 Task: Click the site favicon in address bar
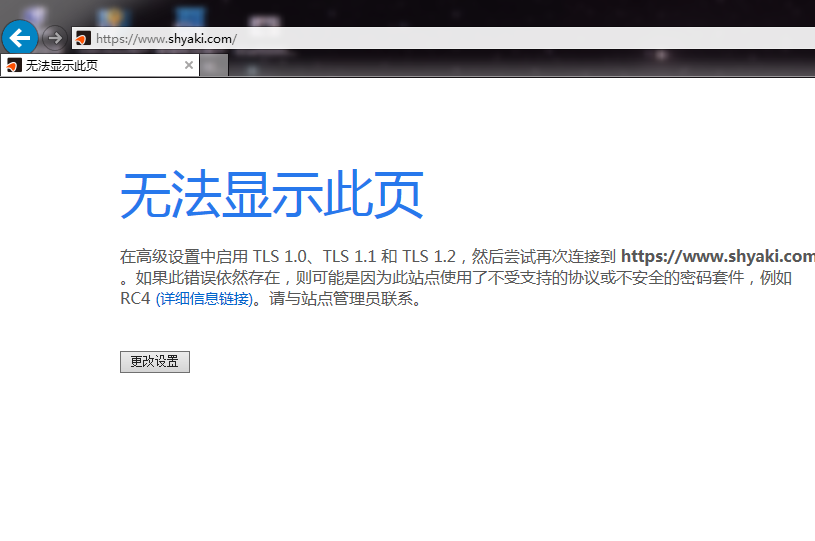point(83,38)
